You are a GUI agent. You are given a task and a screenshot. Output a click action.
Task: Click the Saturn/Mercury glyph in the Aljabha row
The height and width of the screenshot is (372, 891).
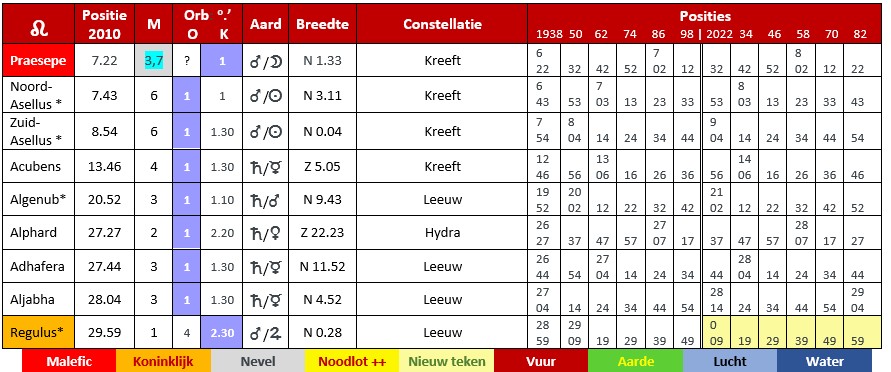(x=266, y=299)
